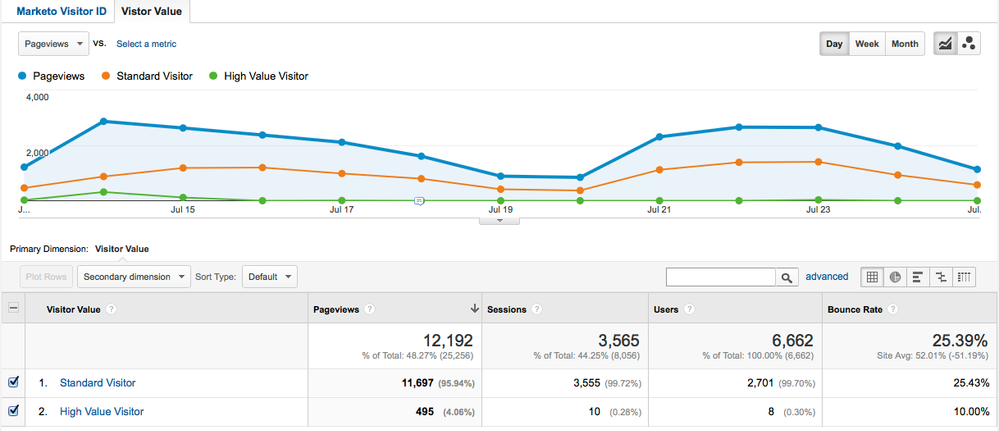Open the Secondary dimension dropdown
Image resolution: width=999 pixels, height=431 pixels.
(x=134, y=277)
